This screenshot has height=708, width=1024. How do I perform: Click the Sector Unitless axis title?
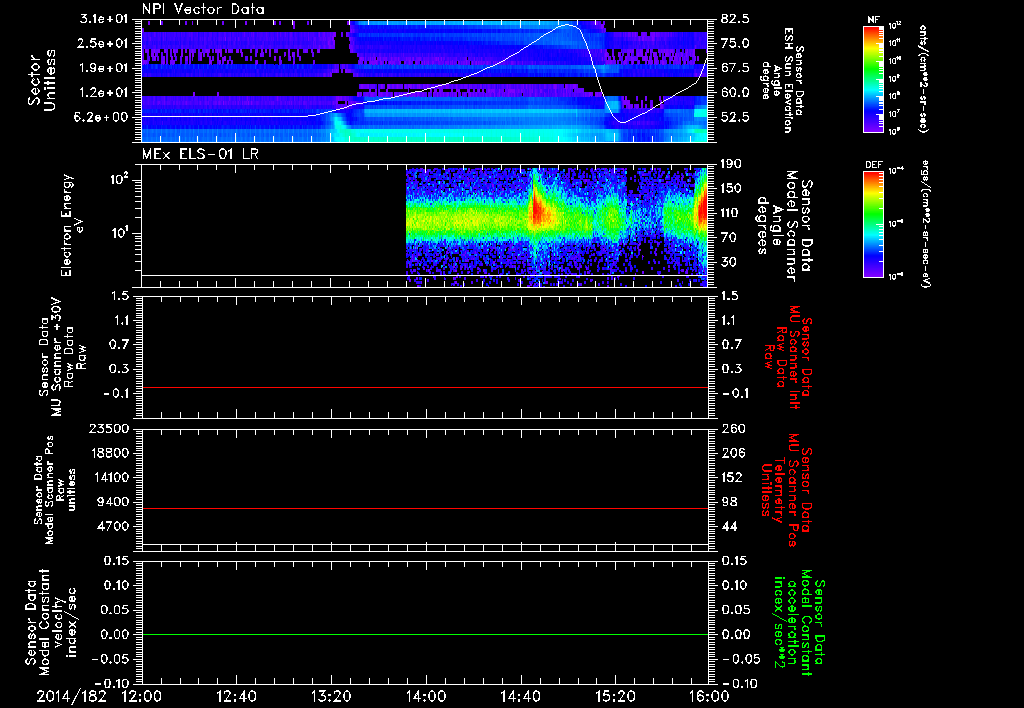(x=41, y=80)
